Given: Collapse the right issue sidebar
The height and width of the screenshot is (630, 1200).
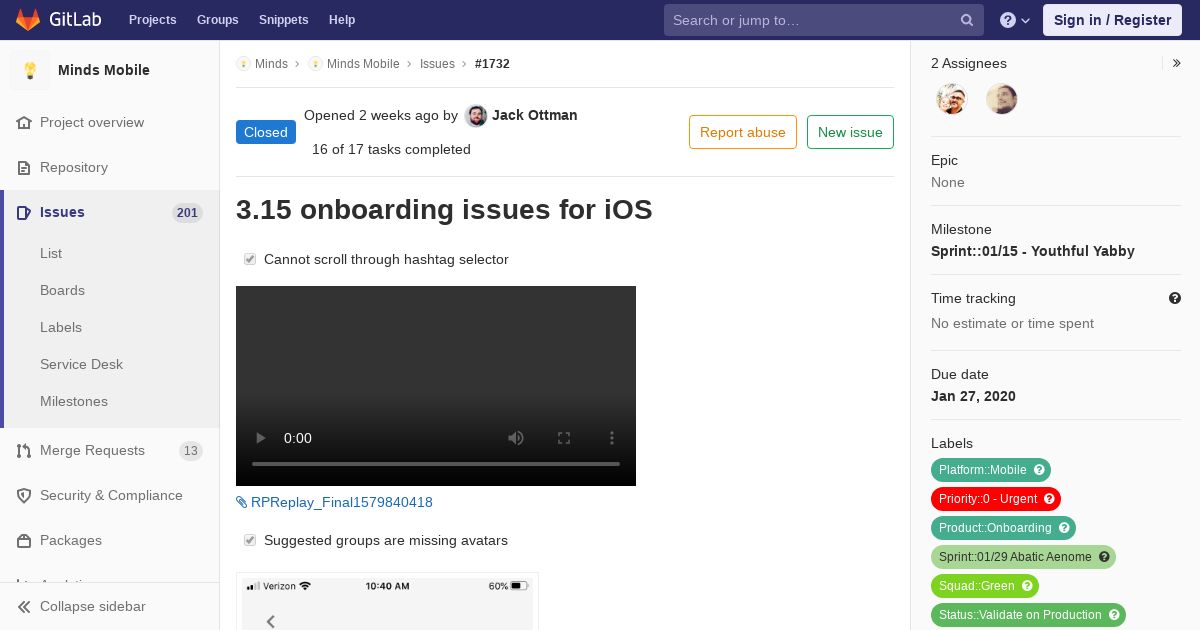Looking at the screenshot, I should pyautogui.click(x=1177, y=63).
